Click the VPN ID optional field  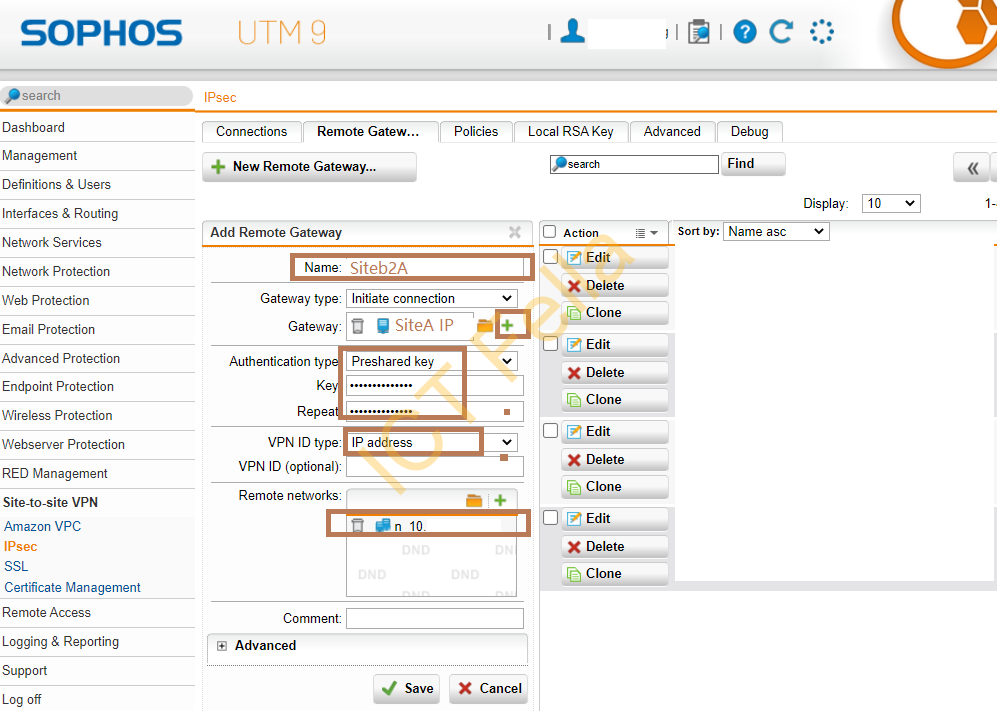[435, 466]
